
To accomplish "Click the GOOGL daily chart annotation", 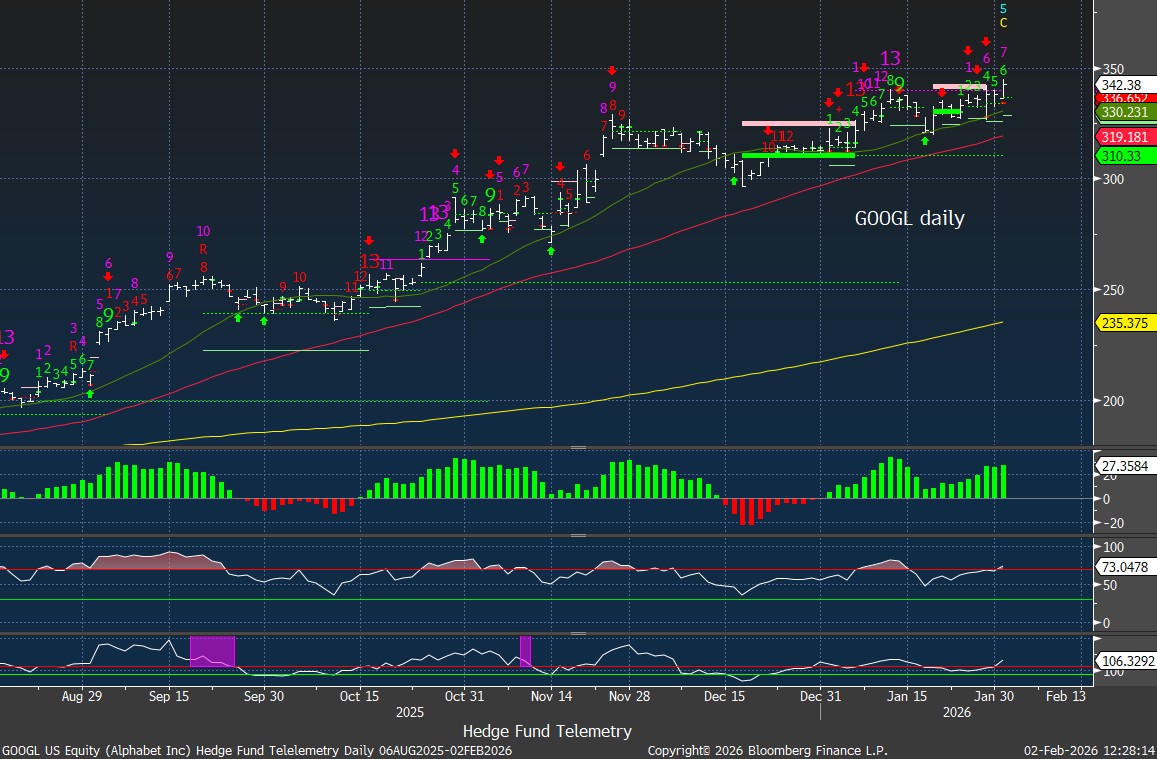I will click(909, 218).
